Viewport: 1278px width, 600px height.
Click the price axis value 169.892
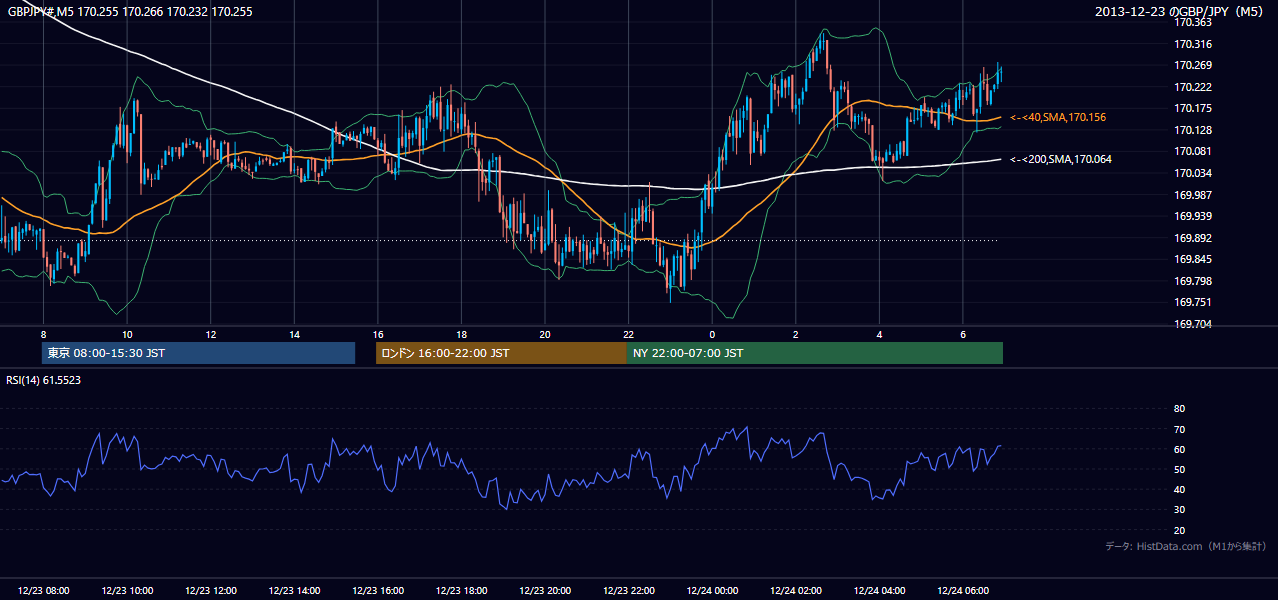(x=1192, y=238)
